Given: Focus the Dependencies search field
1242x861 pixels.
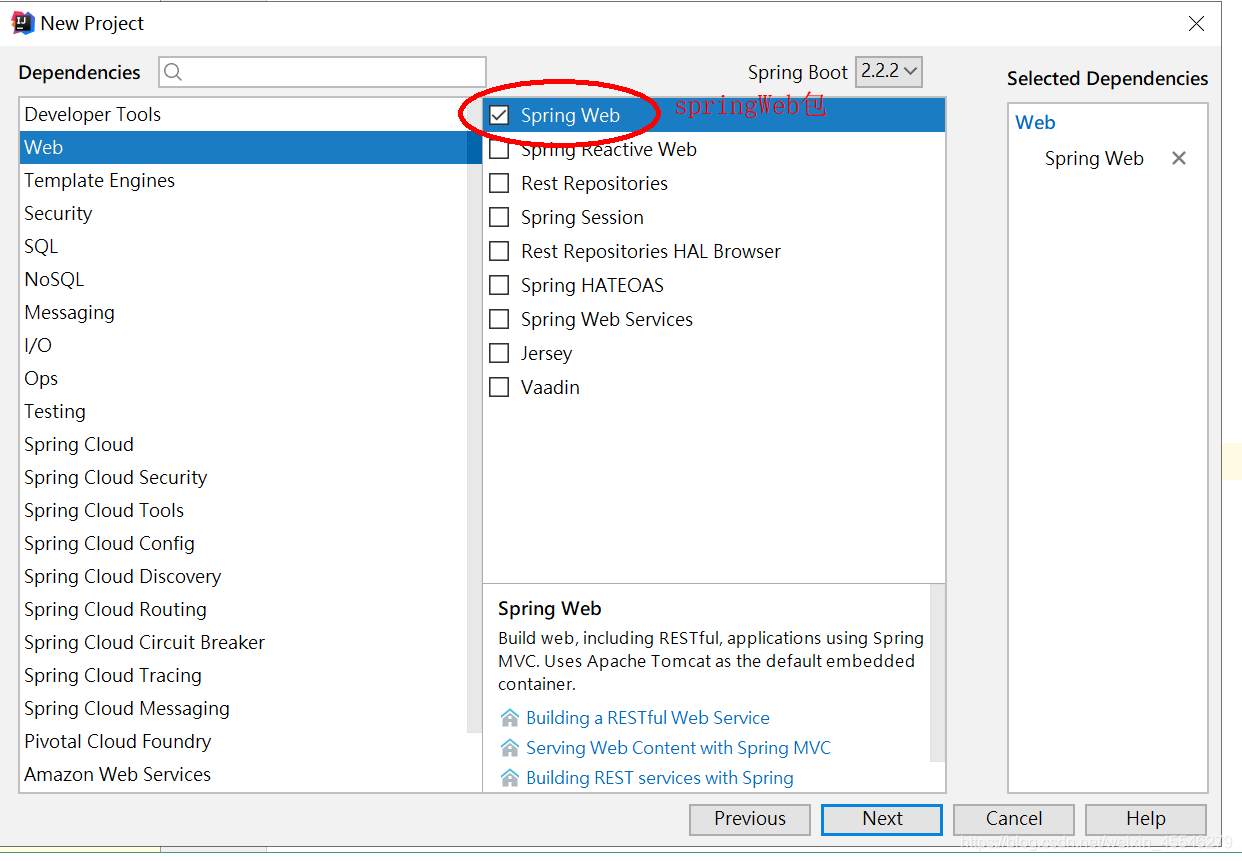Looking at the screenshot, I should [322, 72].
